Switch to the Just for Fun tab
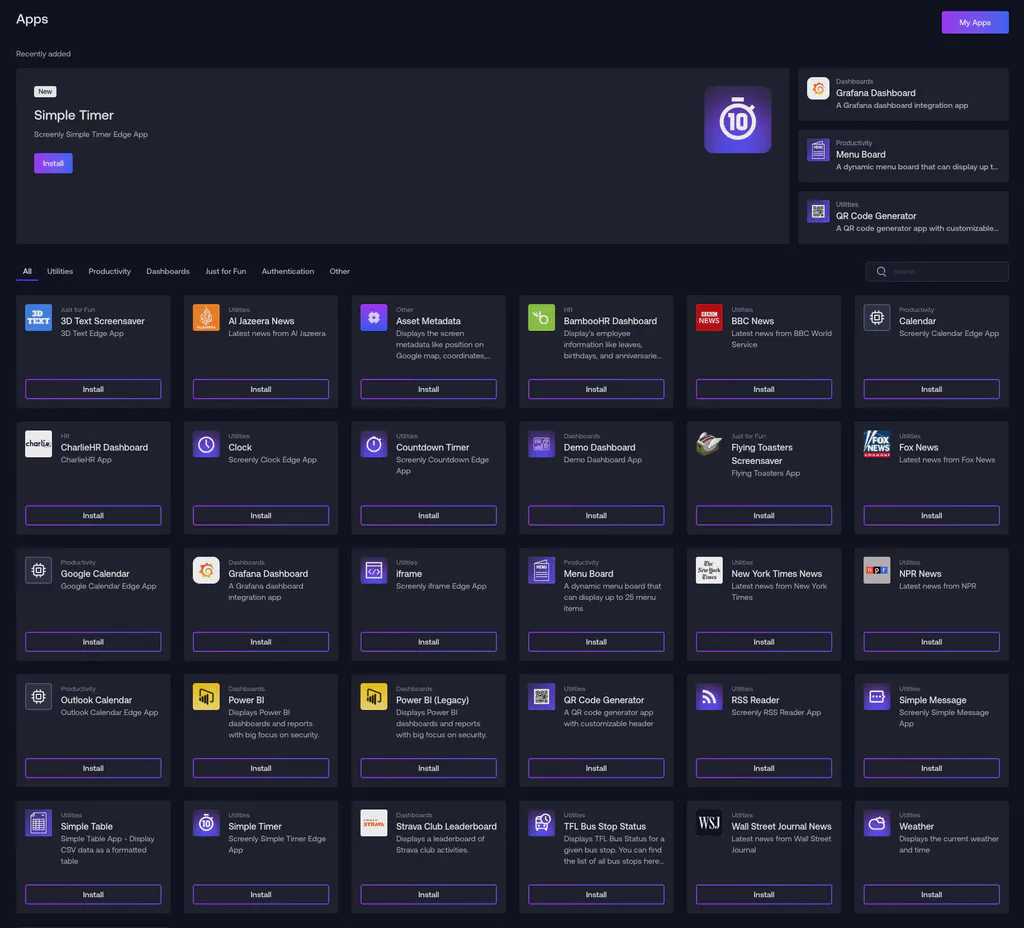 click(225, 271)
